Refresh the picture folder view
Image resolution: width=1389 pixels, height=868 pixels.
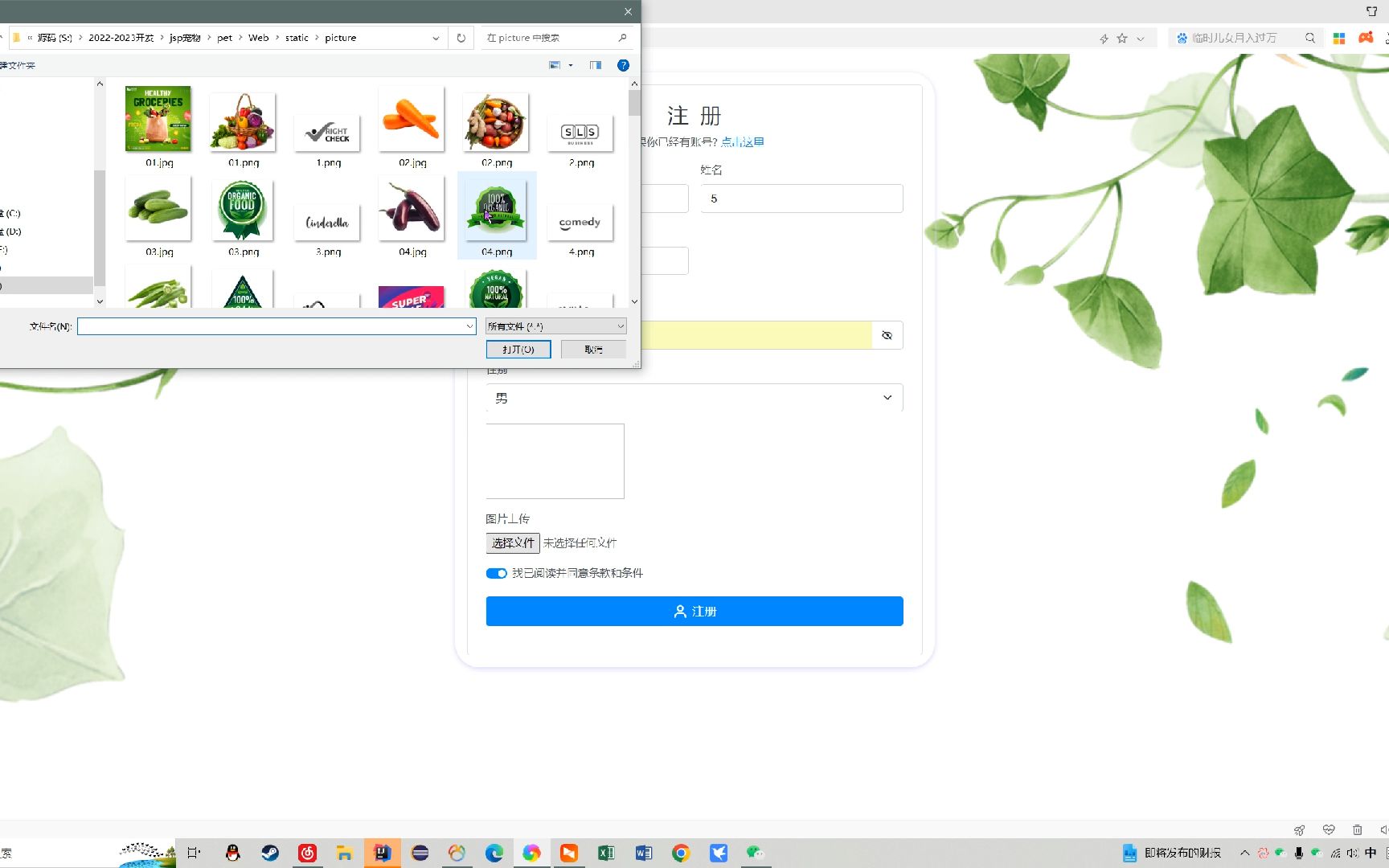click(x=461, y=38)
